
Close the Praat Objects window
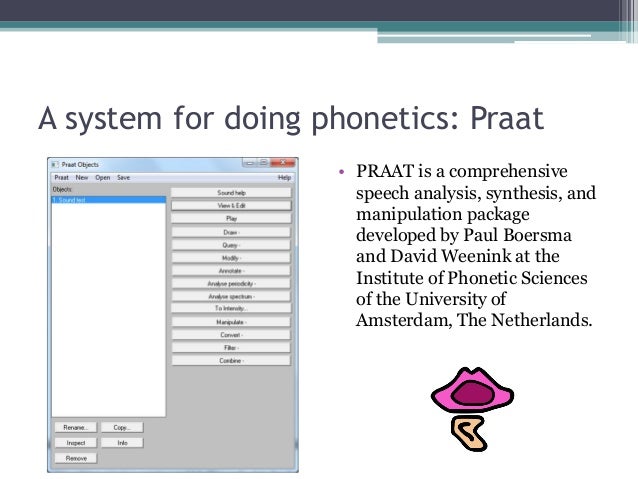pos(283,163)
